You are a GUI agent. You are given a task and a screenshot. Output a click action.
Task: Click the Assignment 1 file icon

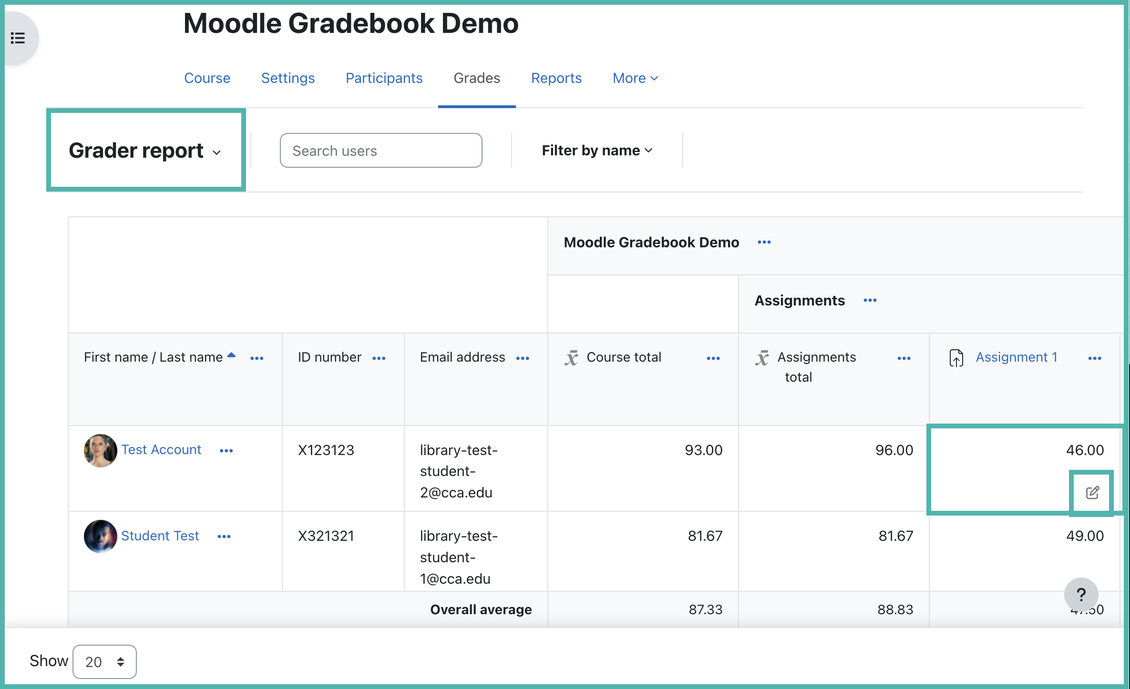point(956,357)
